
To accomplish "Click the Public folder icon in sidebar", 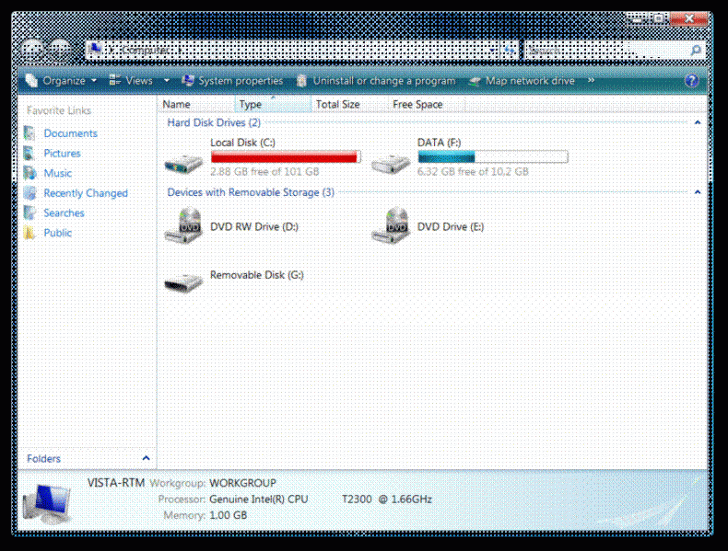I will (30, 233).
